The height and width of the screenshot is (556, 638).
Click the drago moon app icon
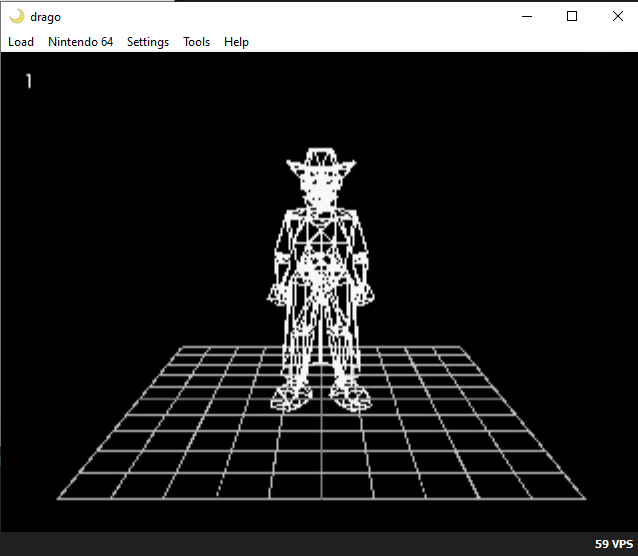coord(16,16)
